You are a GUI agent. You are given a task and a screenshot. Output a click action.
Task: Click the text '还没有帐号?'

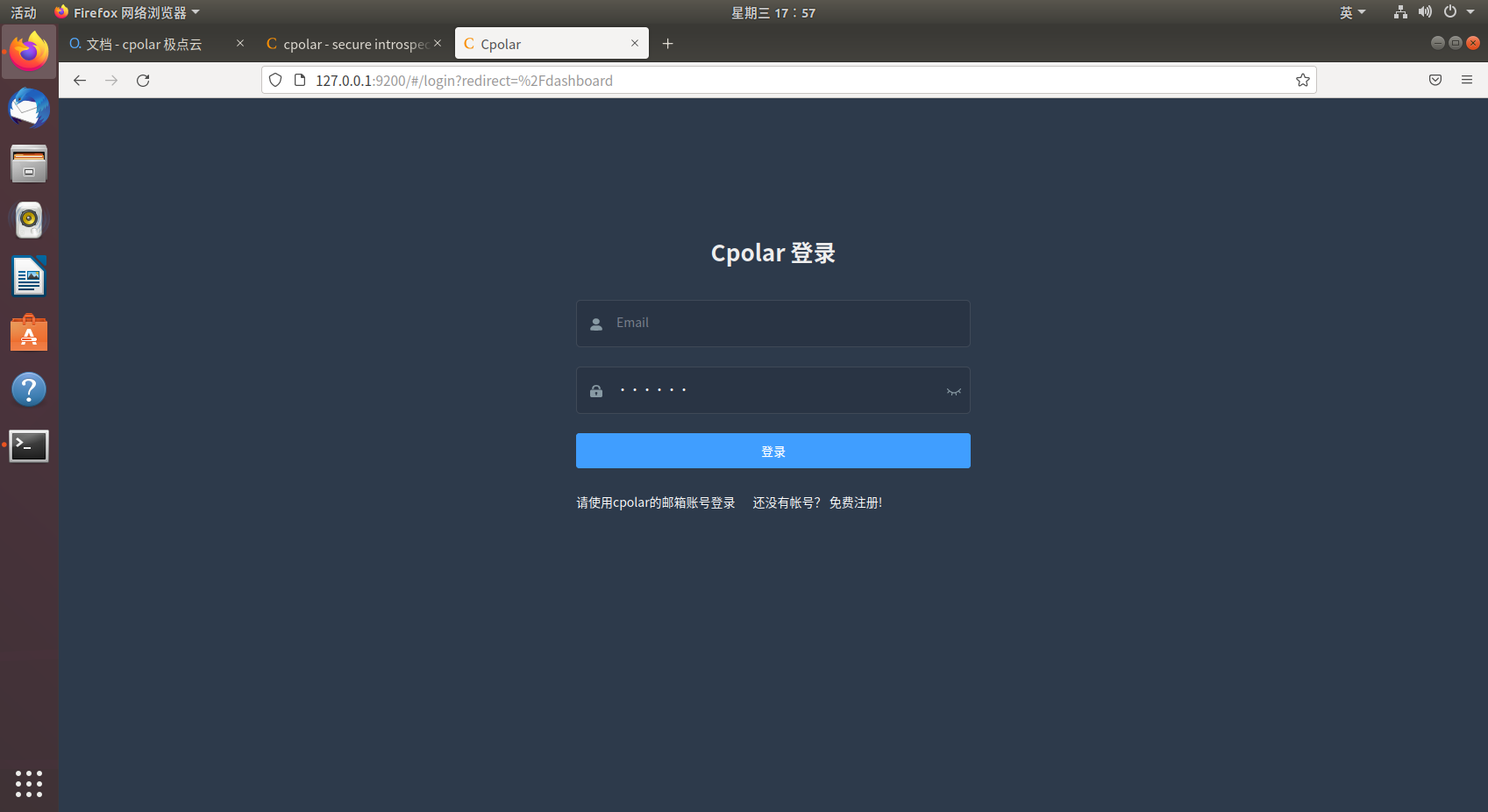tap(786, 502)
